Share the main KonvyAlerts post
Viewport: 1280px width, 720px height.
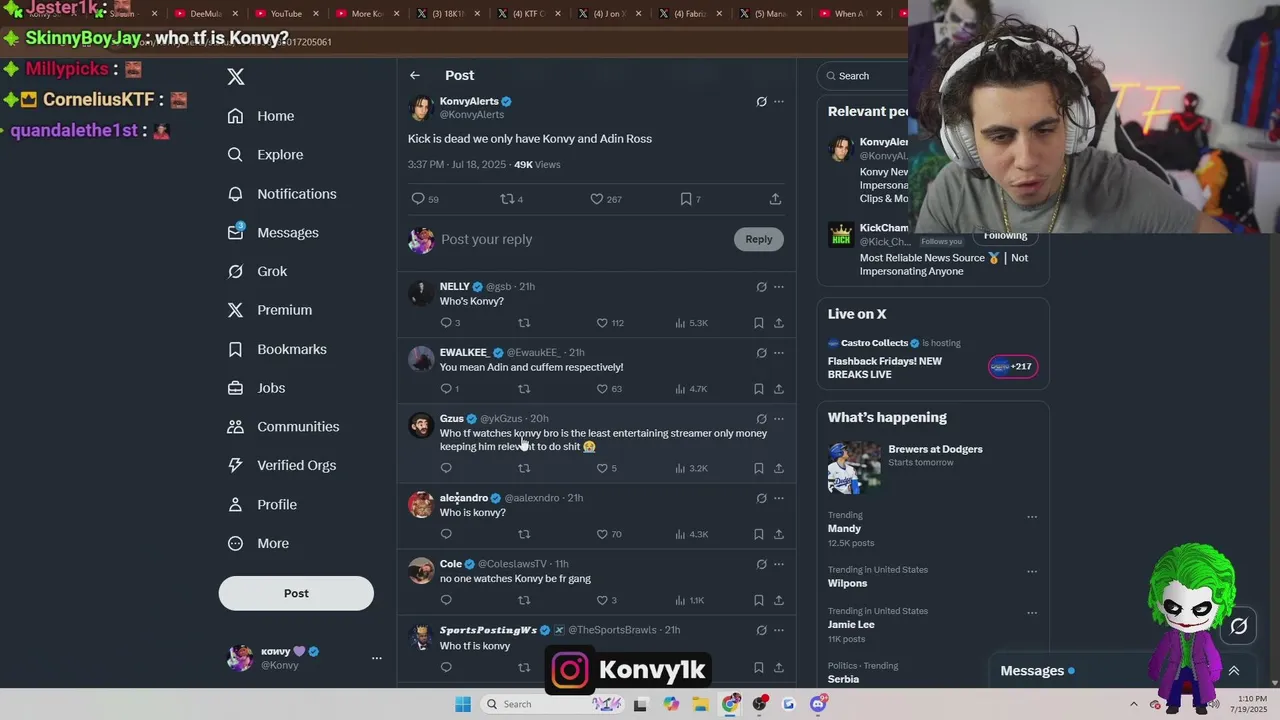pos(775,199)
